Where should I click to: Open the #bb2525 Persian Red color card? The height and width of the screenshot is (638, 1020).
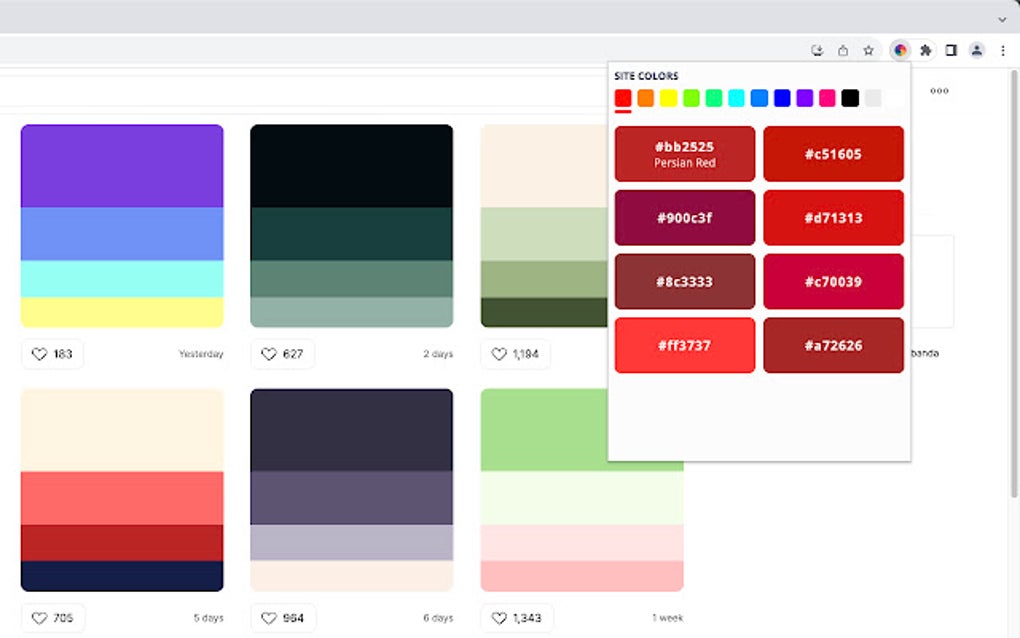tap(684, 153)
